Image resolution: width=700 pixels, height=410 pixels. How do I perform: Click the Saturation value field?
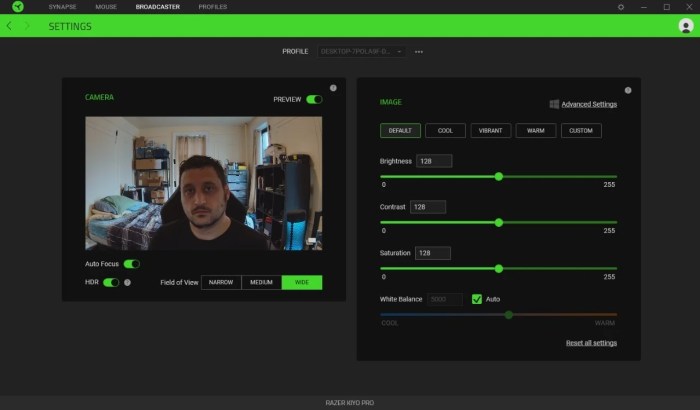pos(433,253)
